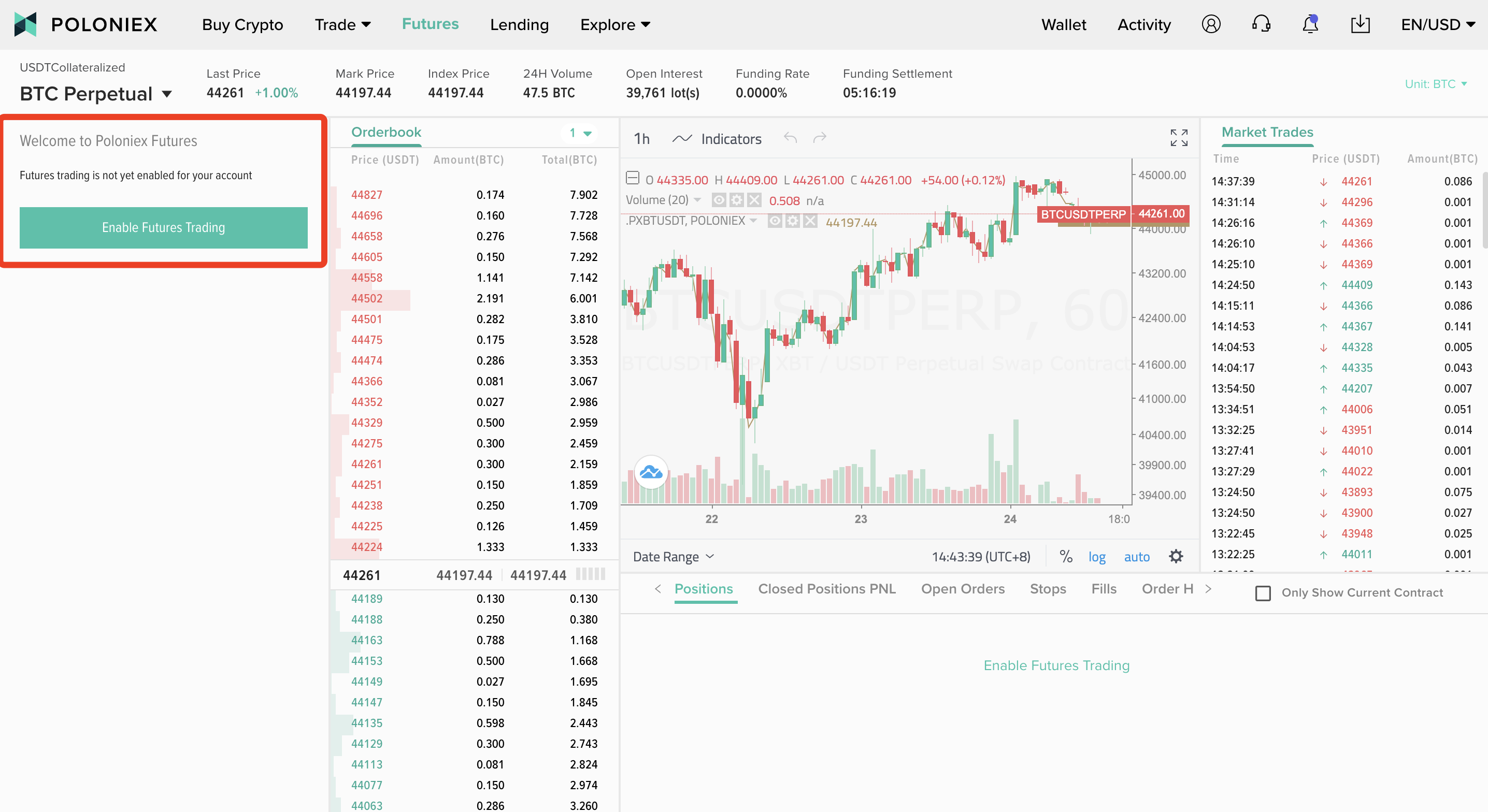This screenshot has width=1488, height=812.
Task: Switch to Closed Positions PNL tab
Action: point(826,588)
